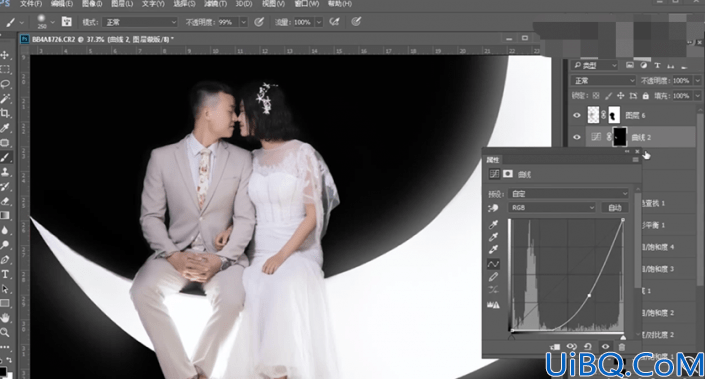View previous state icon in Properties panel
705x379 pixels.
pyautogui.click(x=571, y=347)
